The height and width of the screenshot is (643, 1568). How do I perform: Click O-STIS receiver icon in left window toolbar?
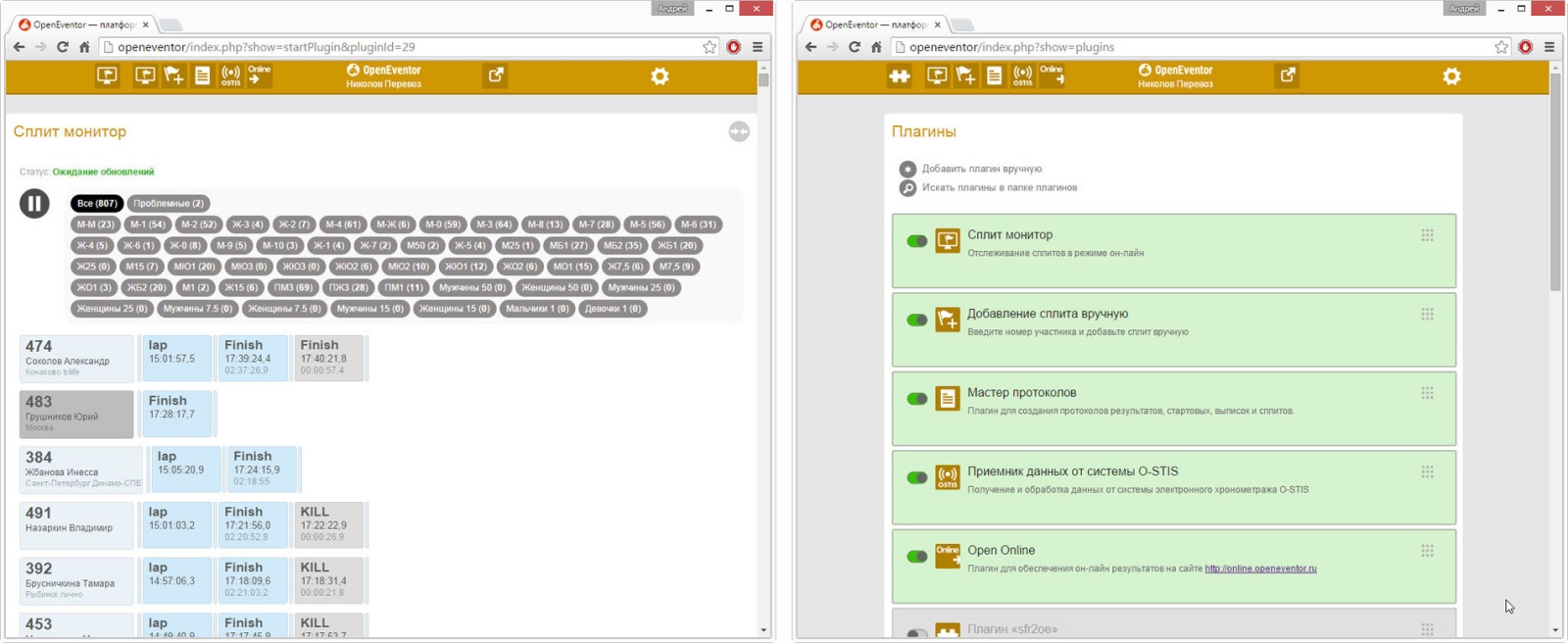click(231, 75)
